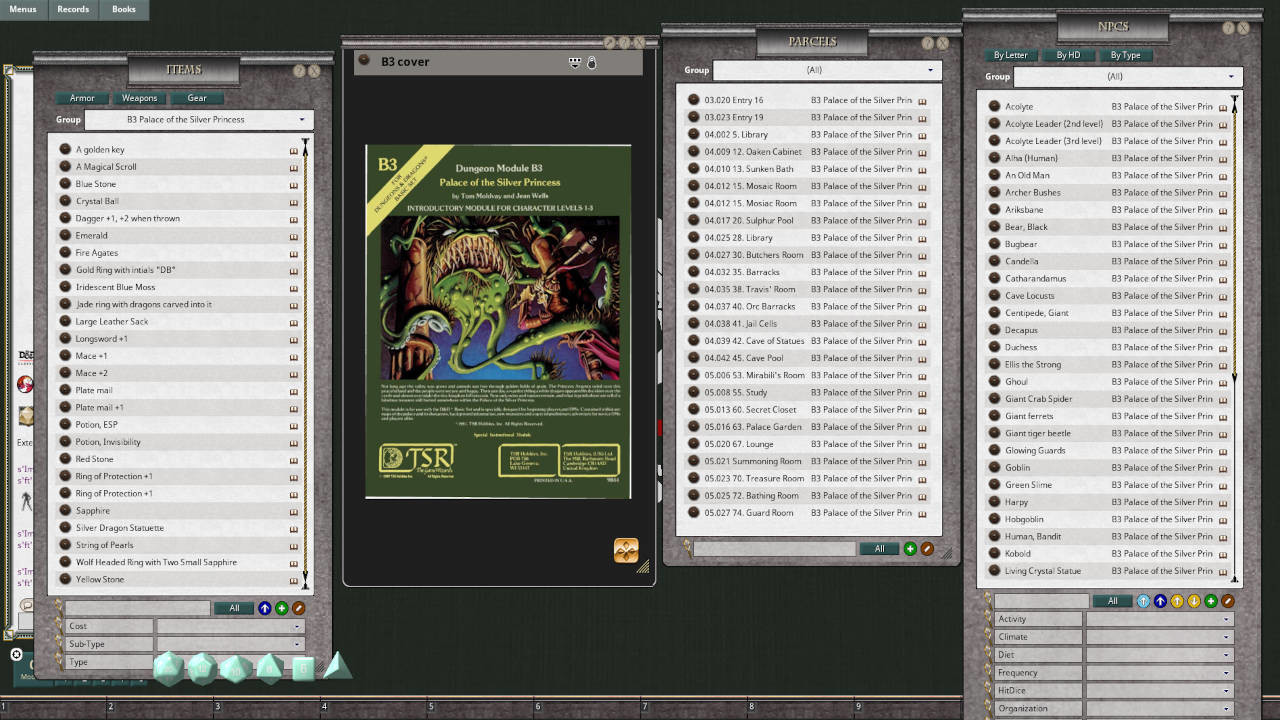Image resolution: width=1280 pixels, height=720 pixels.
Task: Click the brown edit pencil in Parcels panel
Action: pos(927,549)
